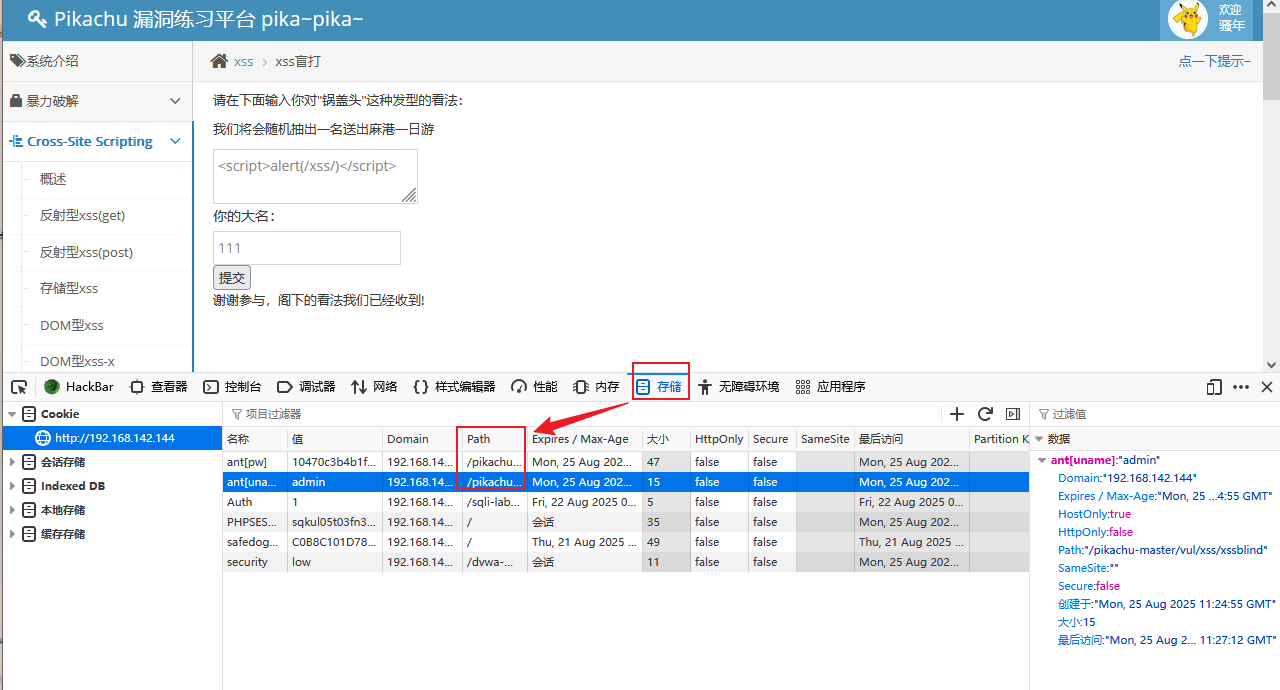This screenshot has height=690, width=1280.
Task: Collapse the 数据 section in sidebar
Action: pyautogui.click(x=1039, y=439)
